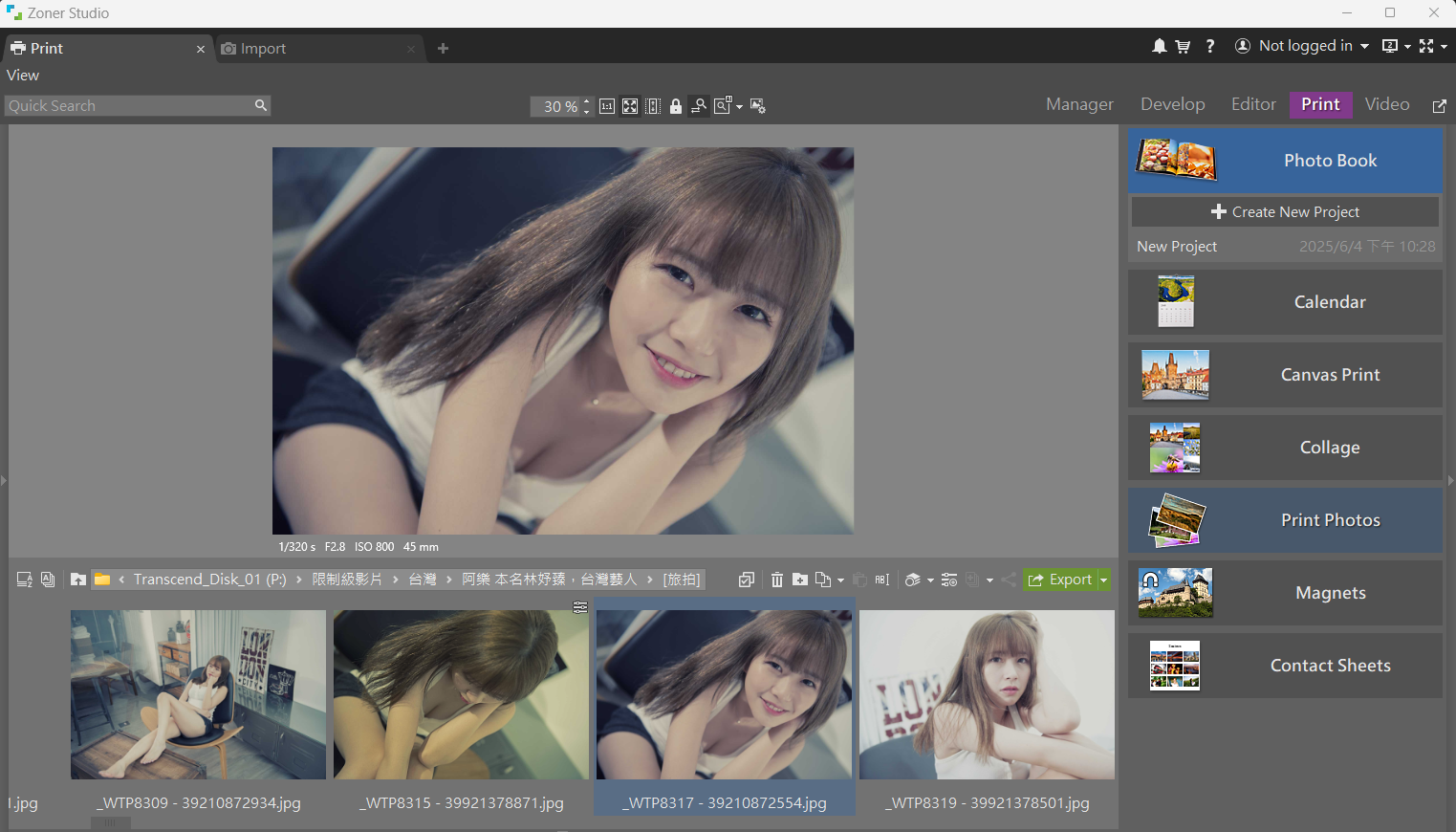The image size is (1456, 832).
Task: Click the Calendar button
Action: point(1285,302)
